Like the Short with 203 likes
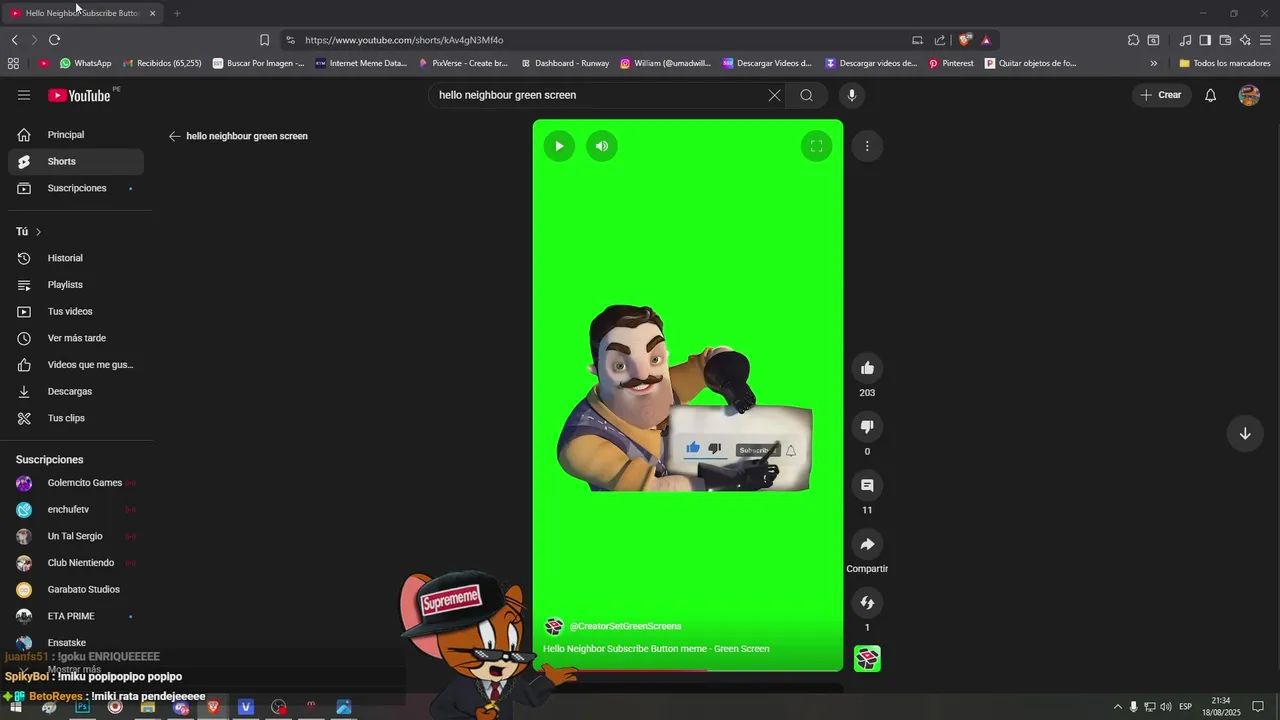The image size is (1280, 720). [x=867, y=368]
